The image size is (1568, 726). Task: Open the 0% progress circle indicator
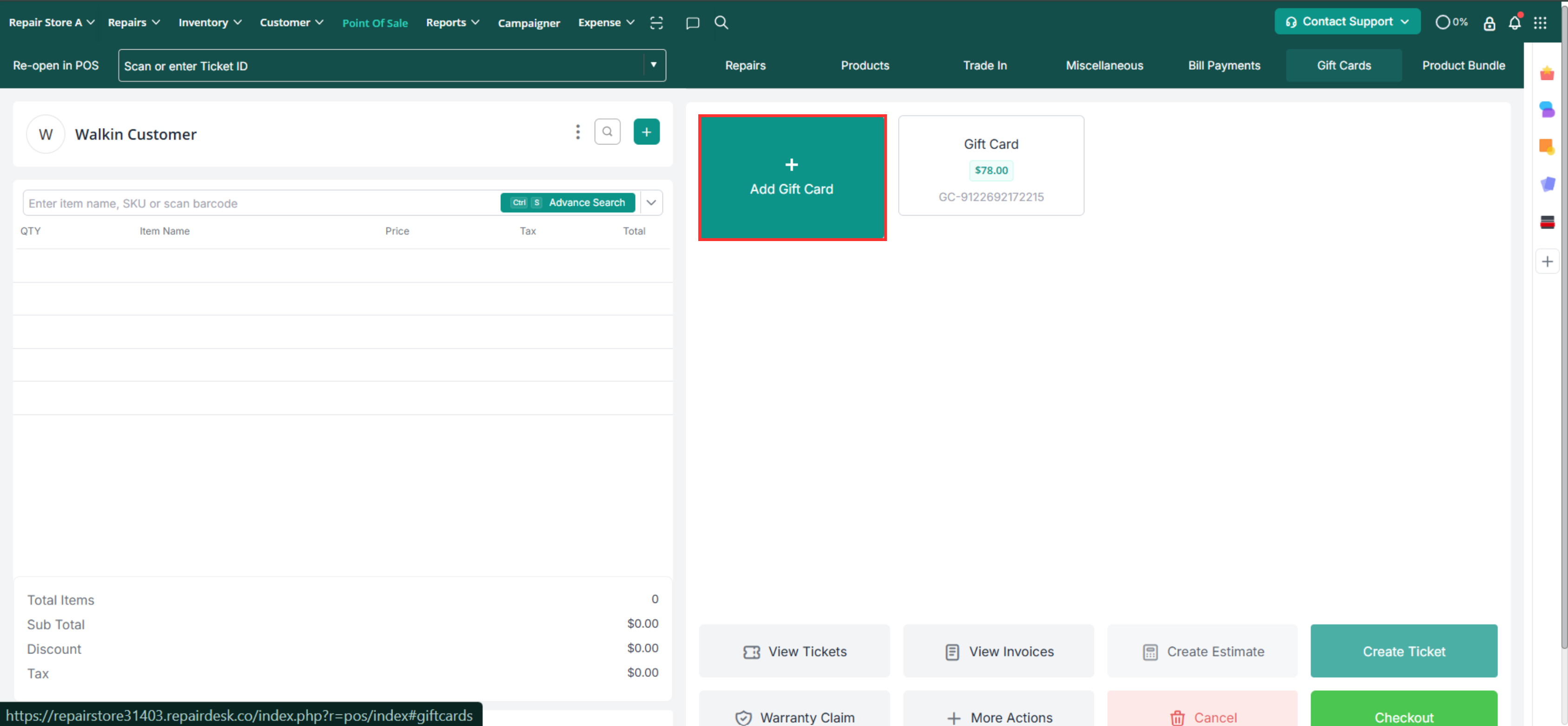[x=1451, y=22]
